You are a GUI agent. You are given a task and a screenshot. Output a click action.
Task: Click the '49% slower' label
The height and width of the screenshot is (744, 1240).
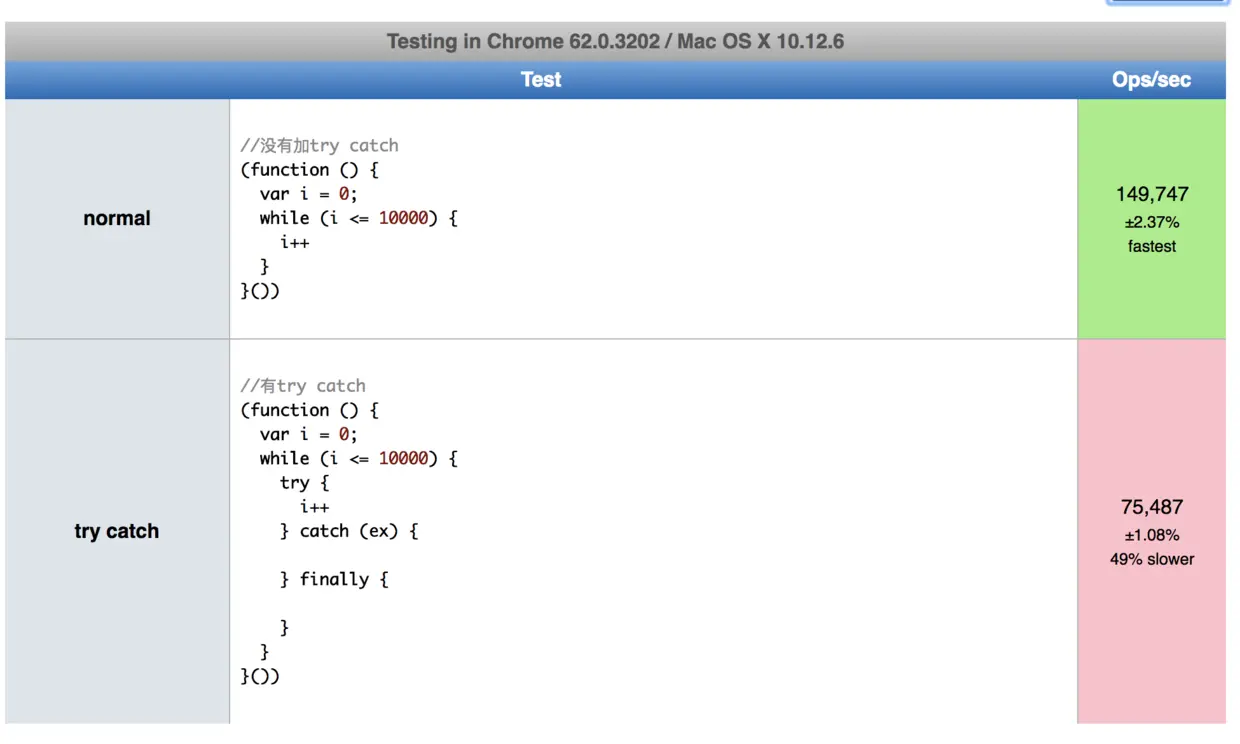[1152, 559]
